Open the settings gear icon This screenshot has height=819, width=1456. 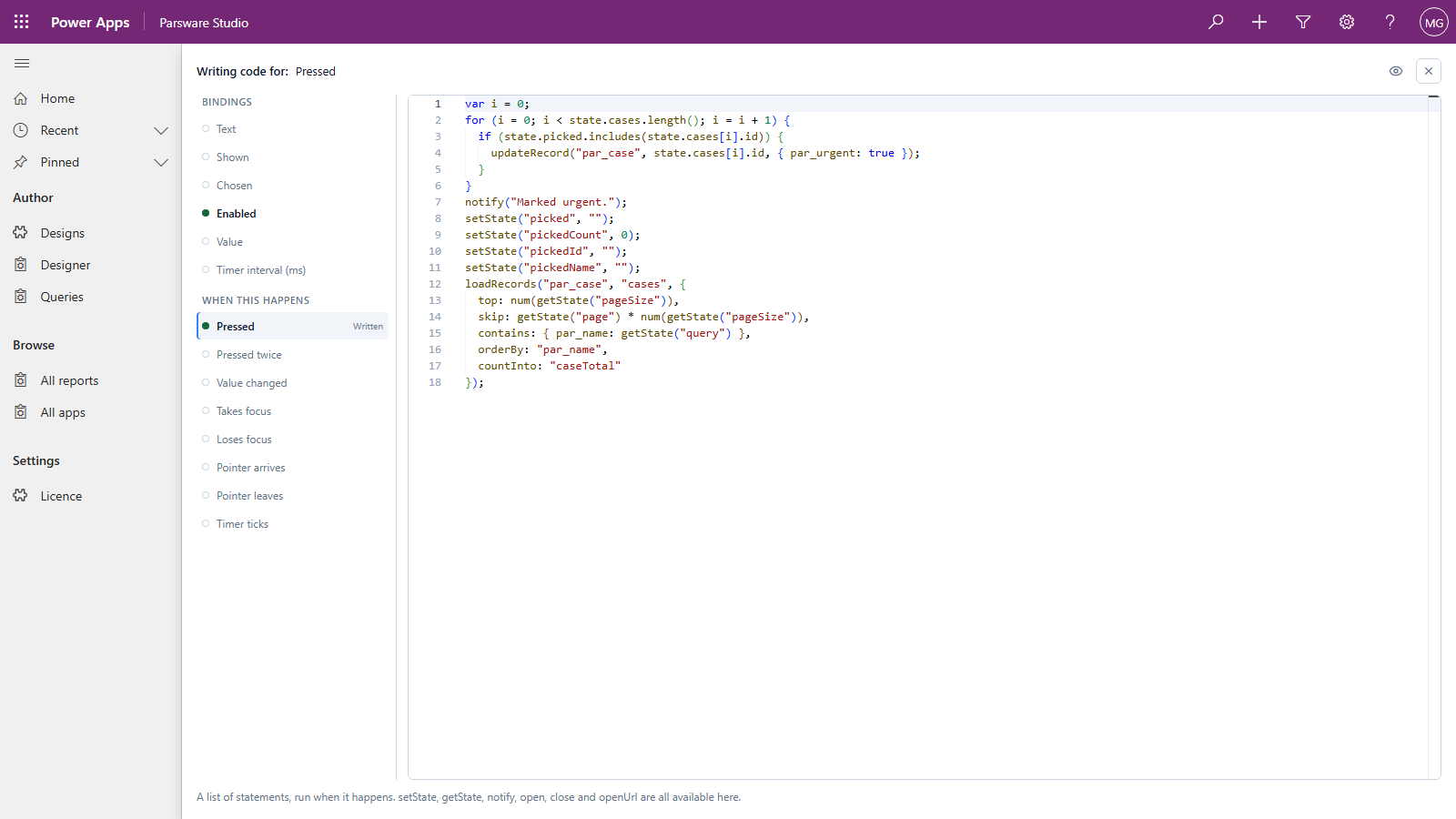(1347, 22)
